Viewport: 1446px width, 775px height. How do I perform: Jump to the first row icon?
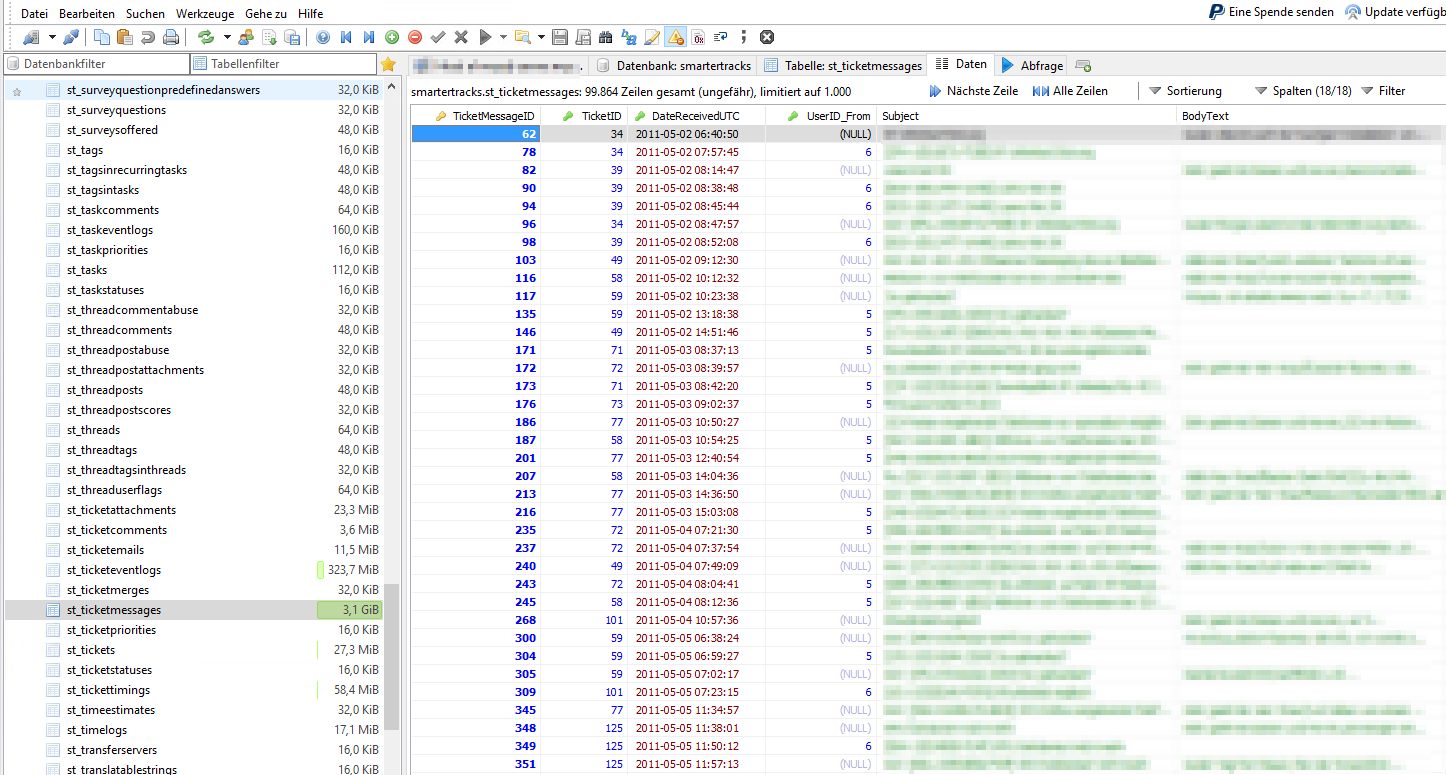(x=346, y=37)
